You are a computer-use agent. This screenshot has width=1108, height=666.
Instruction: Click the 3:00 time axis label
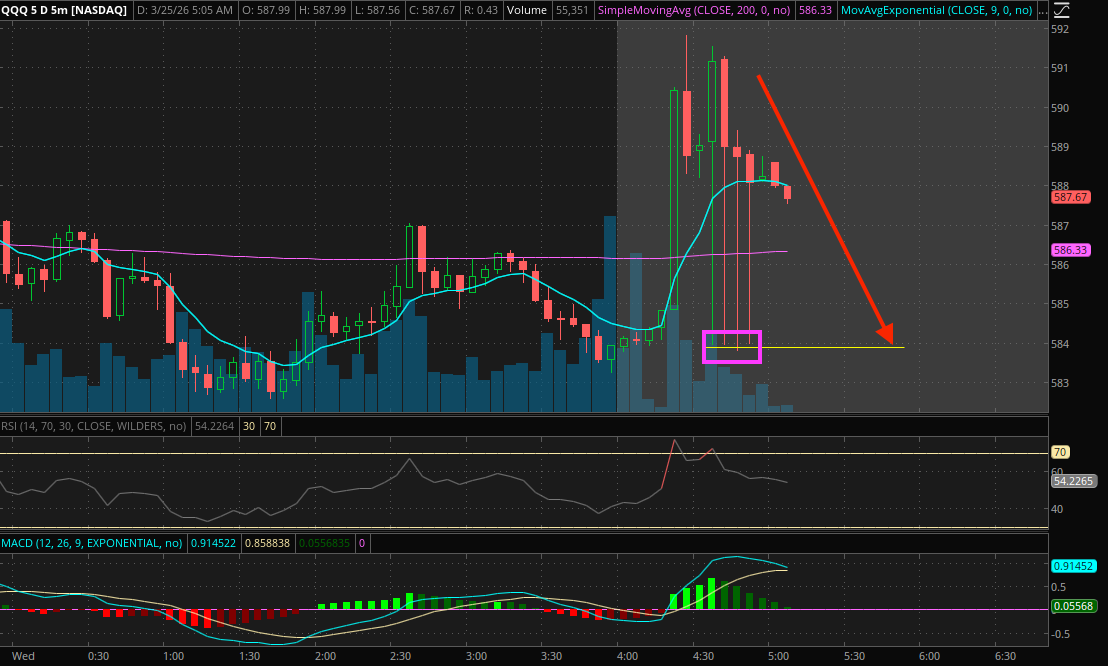[476, 656]
